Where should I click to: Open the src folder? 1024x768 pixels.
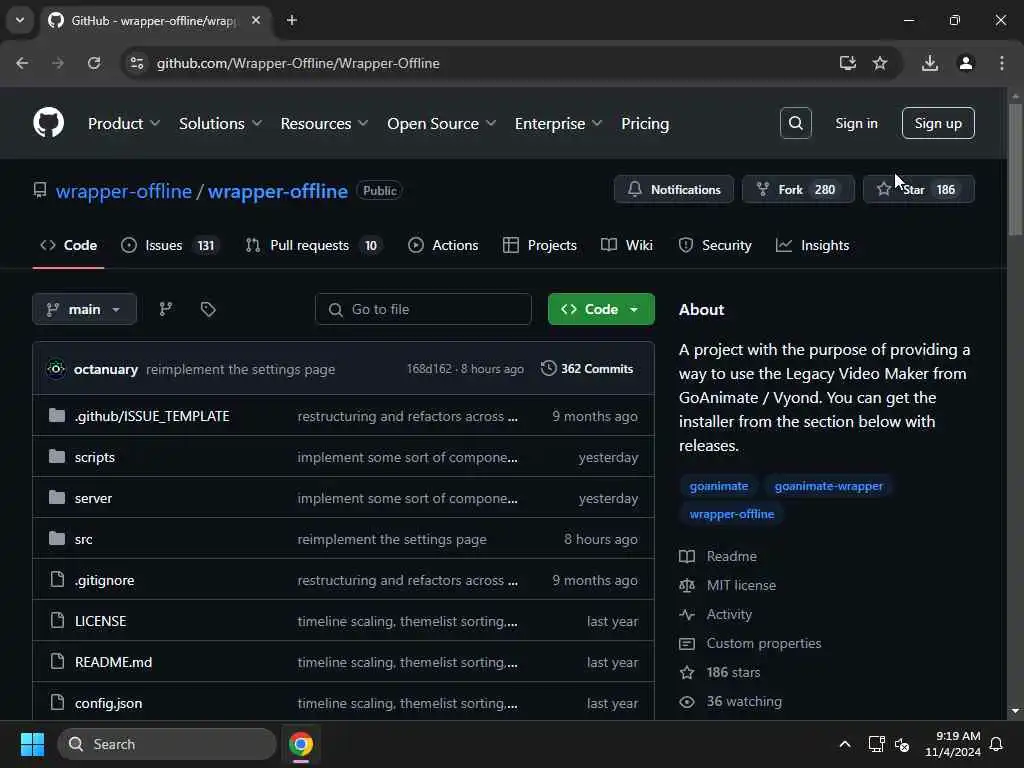(x=84, y=539)
